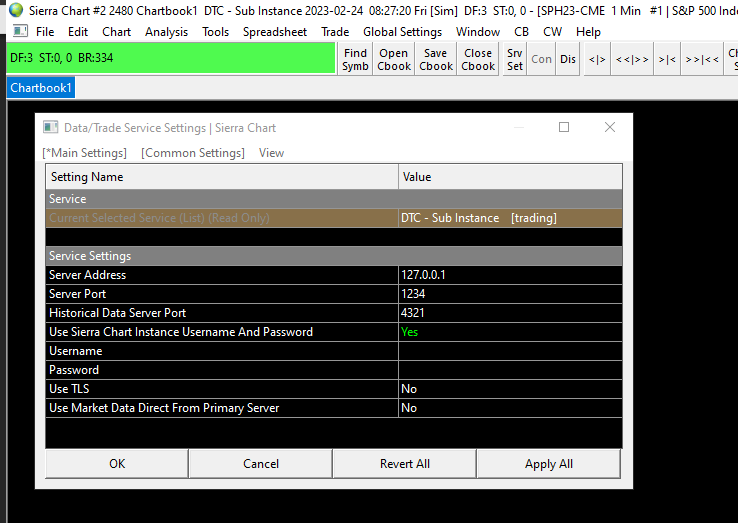
Task: Open the Trade menu
Action: coord(335,32)
